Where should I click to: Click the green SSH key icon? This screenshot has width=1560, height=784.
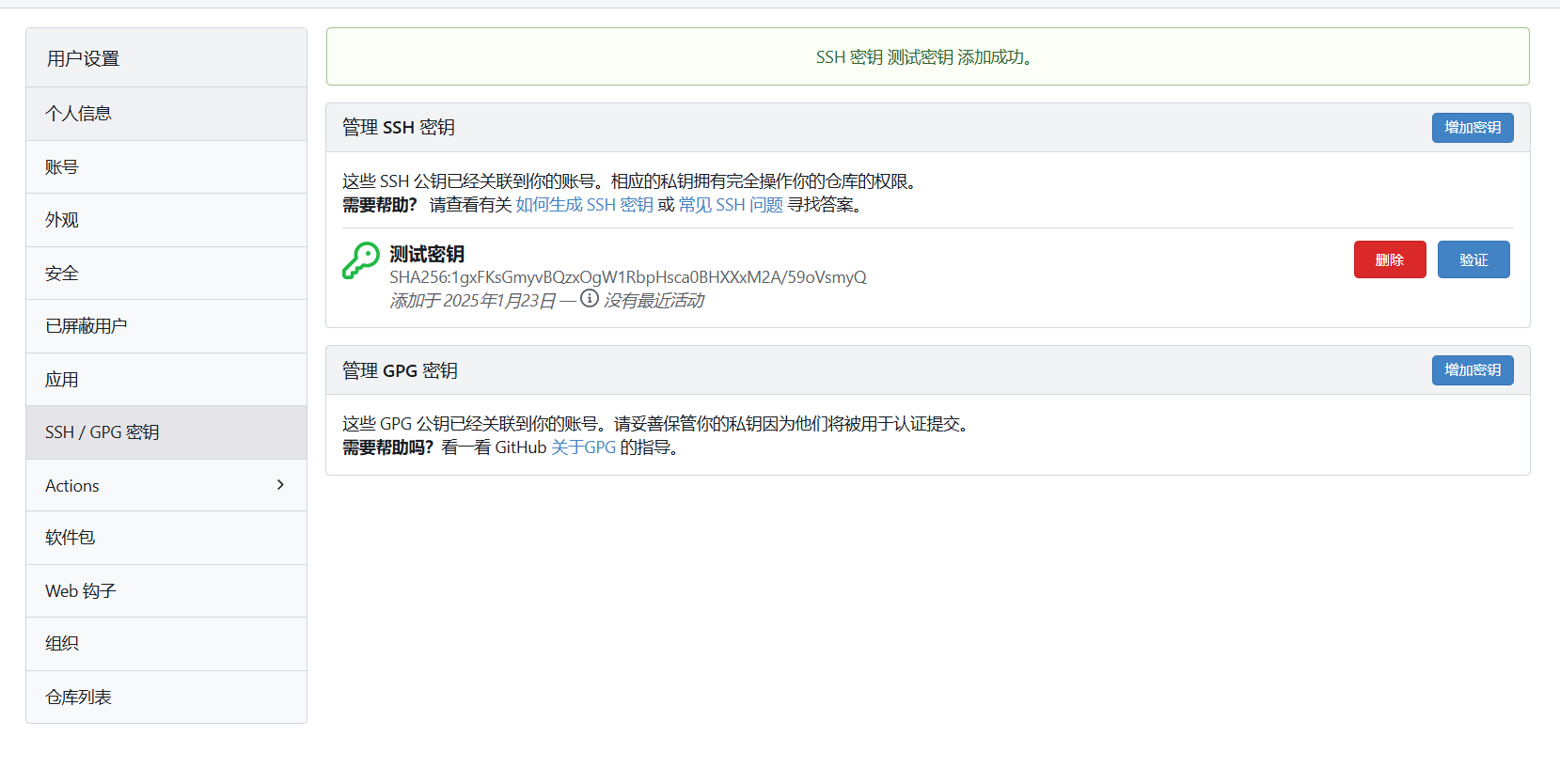pyautogui.click(x=360, y=260)
